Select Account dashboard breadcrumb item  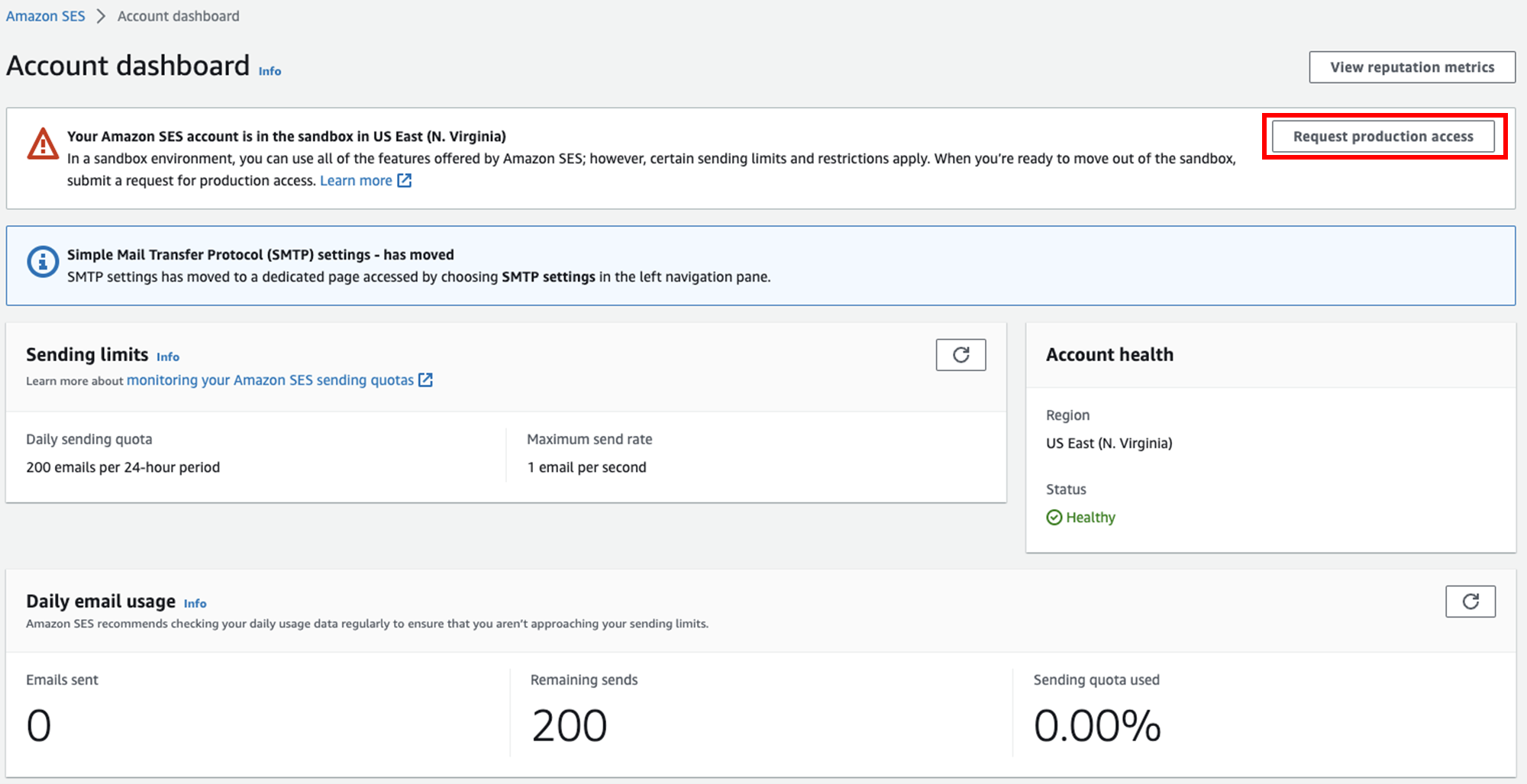(x=178, y=16)
